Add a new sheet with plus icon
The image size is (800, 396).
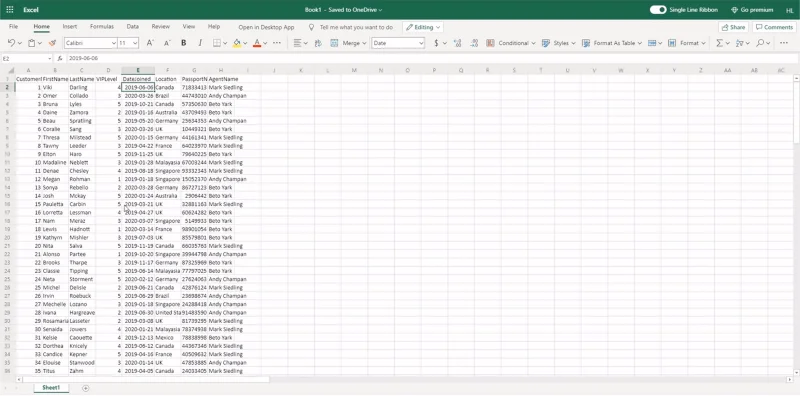click(x=85, y=389)
